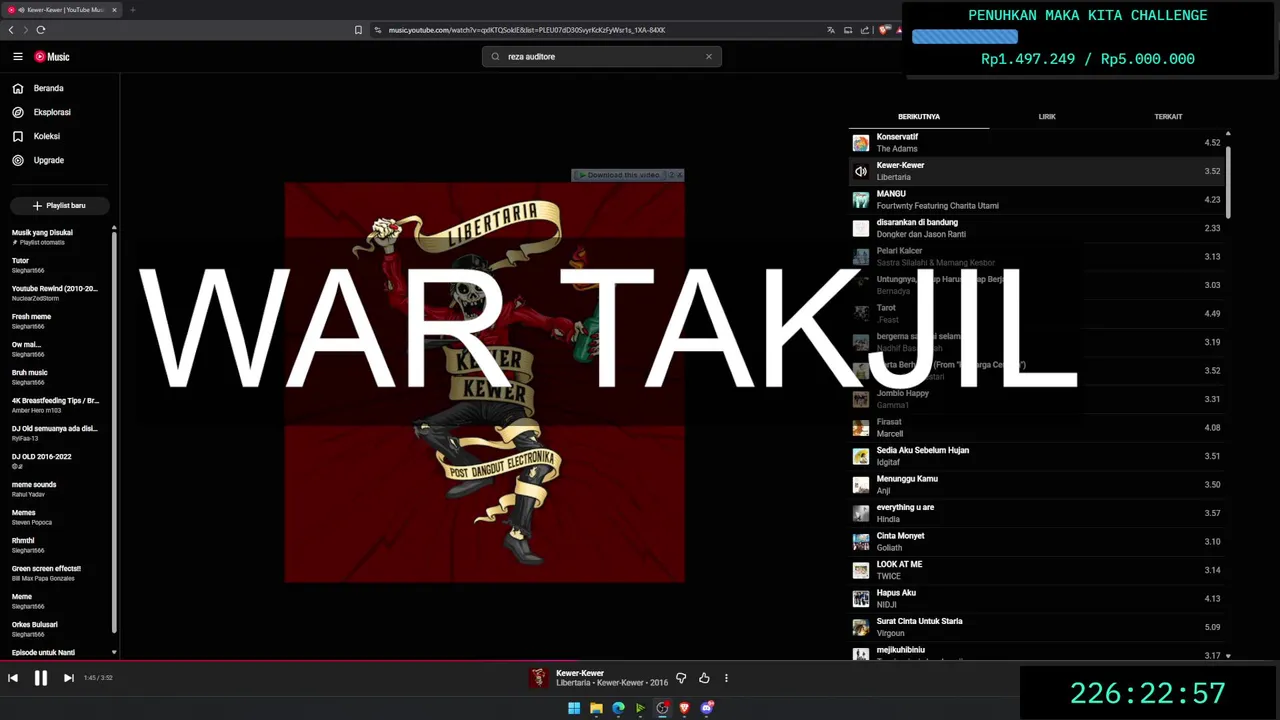Click the Brave shields icon
1280x720 pixels.
point(884,30)
